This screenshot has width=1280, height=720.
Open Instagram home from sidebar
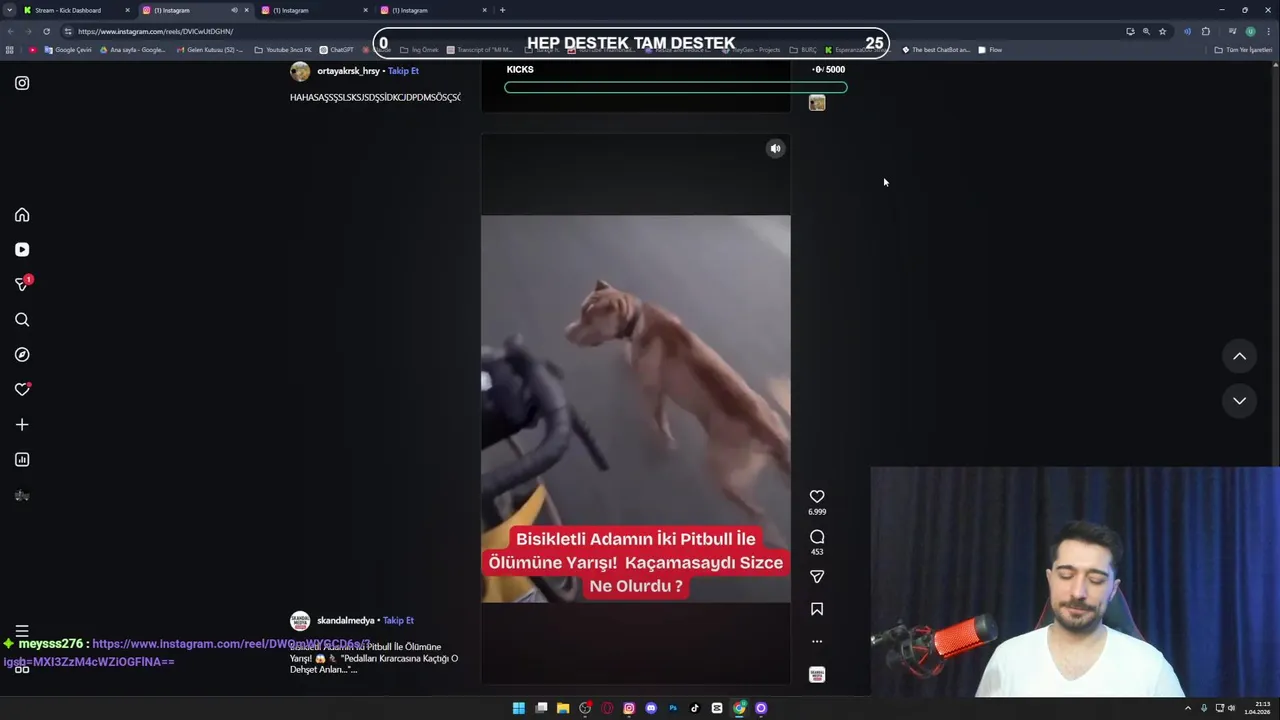pos(22,215)
